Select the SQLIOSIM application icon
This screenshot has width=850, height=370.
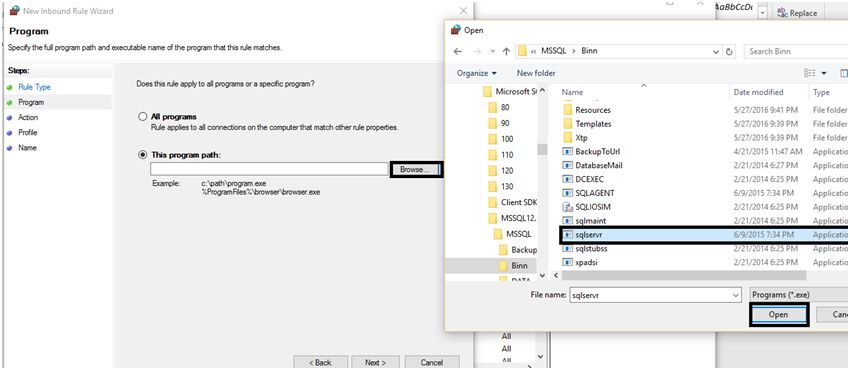568,206
